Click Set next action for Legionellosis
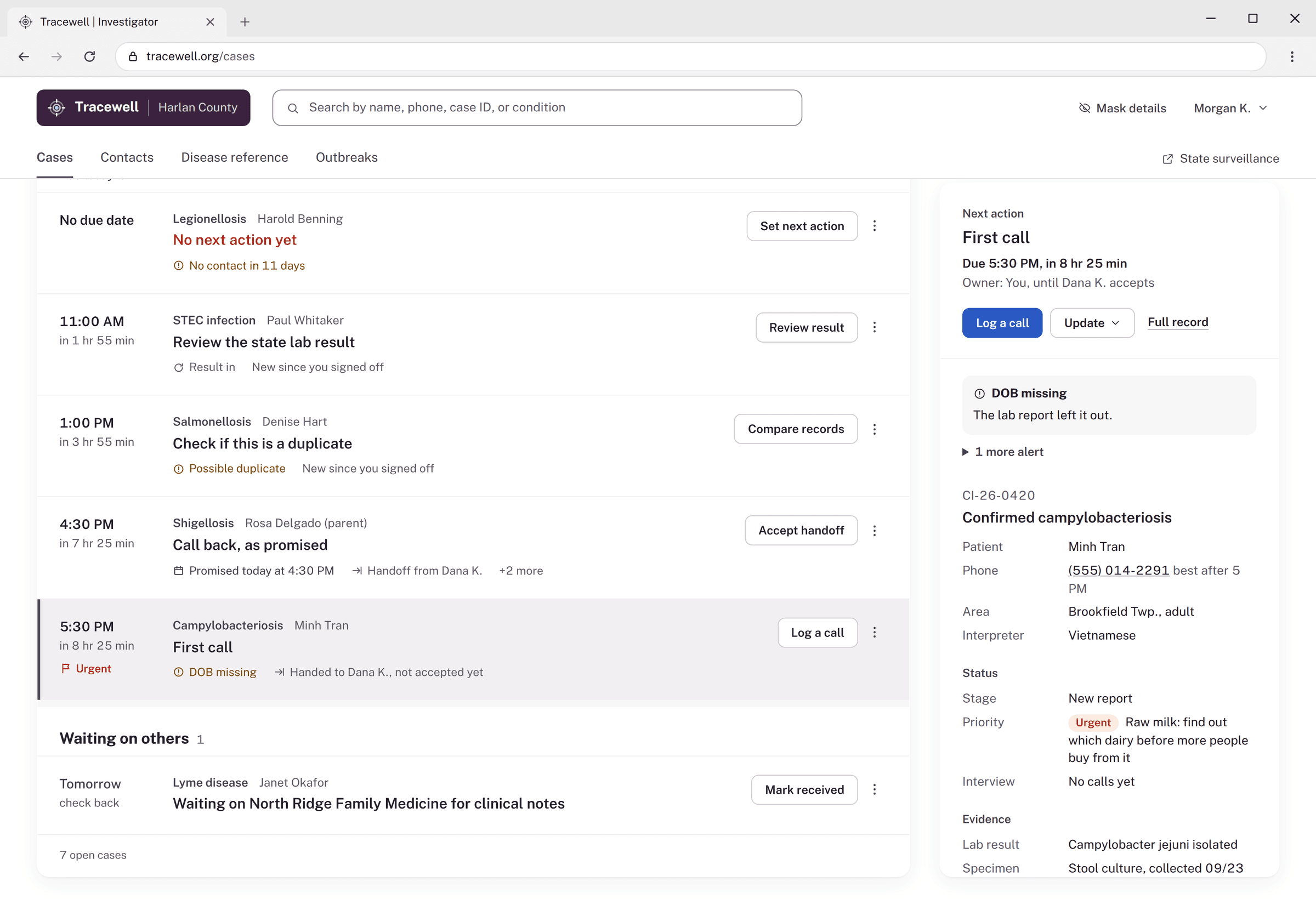Image resolution: width=1316 pixels, height=899 pixels. click(802, 226)
